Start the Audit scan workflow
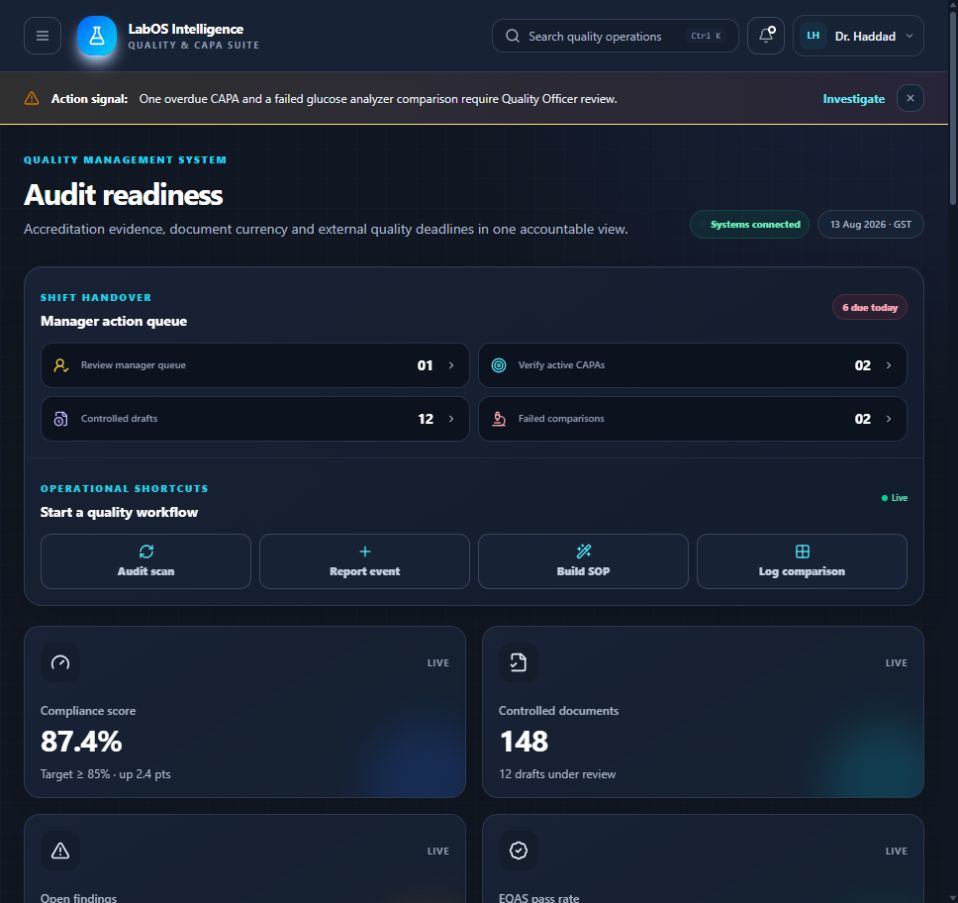958x903 pixels. pos(145,561)
